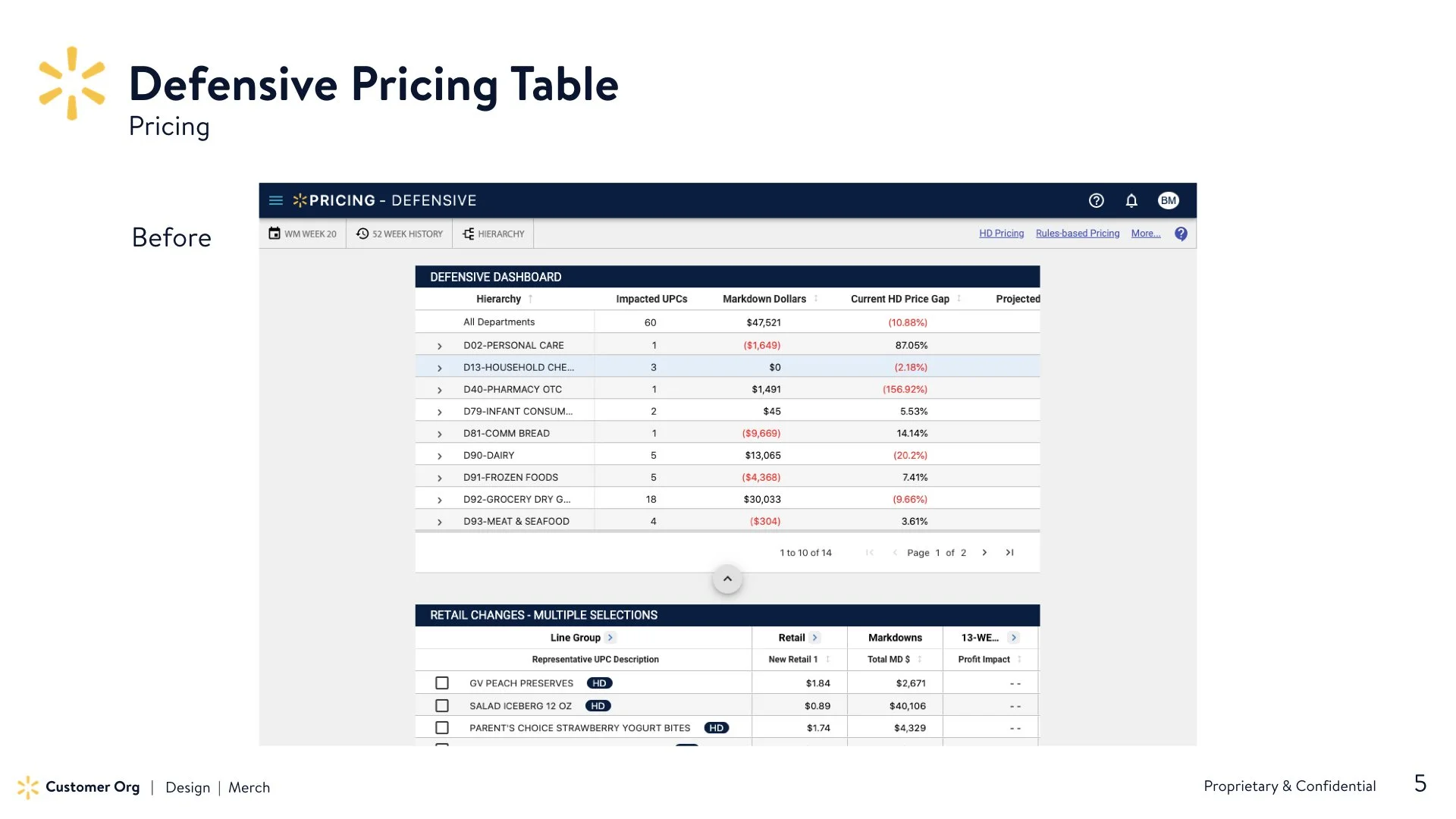Sort by Total MD $ column
1456x819 pixels.
[920, 660]
